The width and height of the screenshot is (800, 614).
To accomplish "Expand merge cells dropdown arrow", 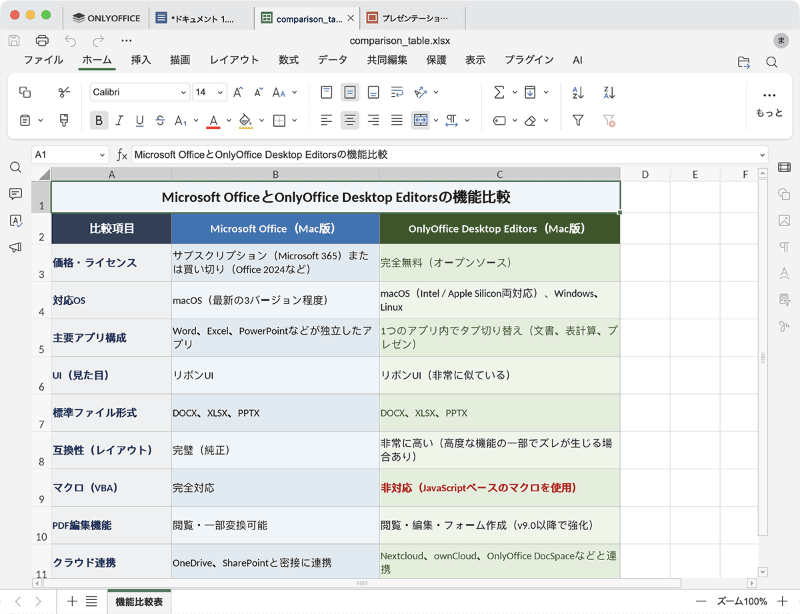I will 436,120.
